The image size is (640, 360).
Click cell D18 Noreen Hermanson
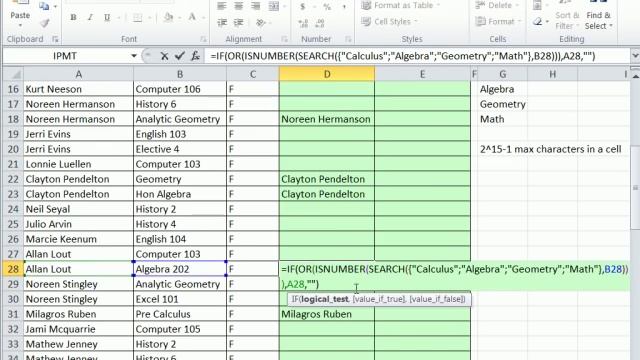(x=327, y=119)
